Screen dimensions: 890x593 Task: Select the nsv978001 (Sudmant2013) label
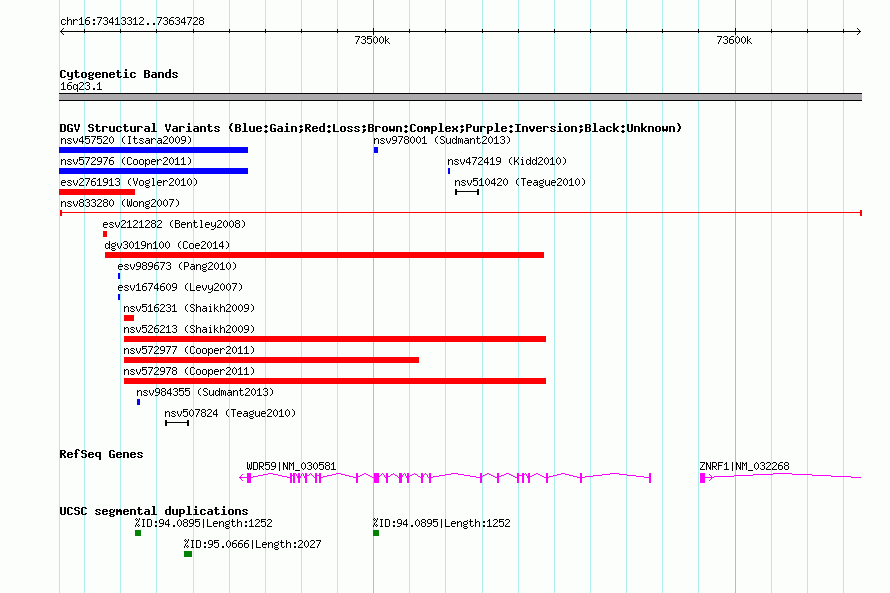pyautogui.click(x=442, y=140)
